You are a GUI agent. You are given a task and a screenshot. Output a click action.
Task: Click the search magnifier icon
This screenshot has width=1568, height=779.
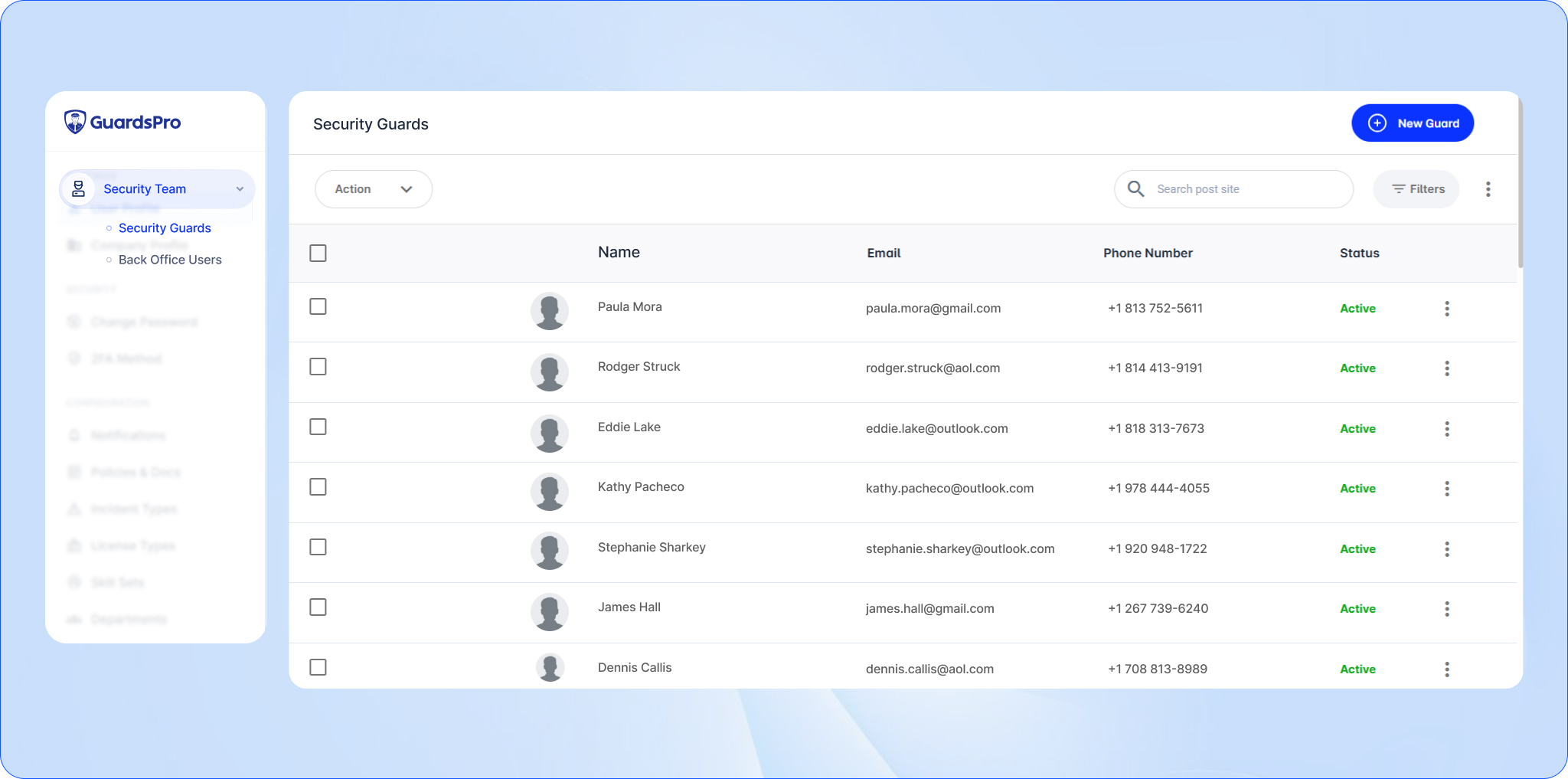[x=1136, y=188]
